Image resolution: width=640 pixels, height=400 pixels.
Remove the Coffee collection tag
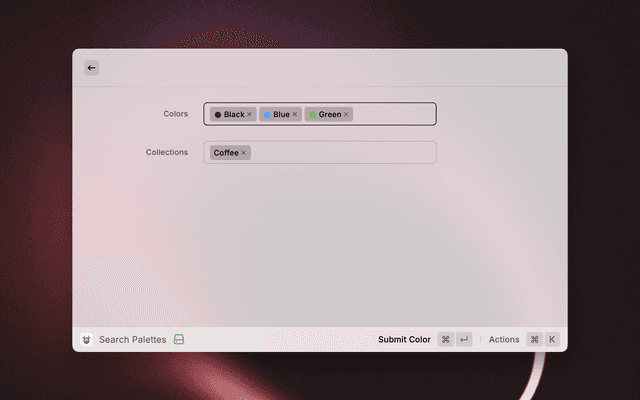[x=243, y=153]
